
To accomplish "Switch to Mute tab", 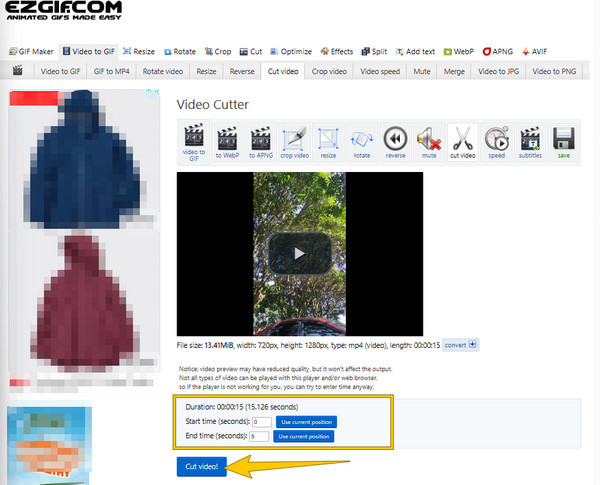I will tap(422, 71).
